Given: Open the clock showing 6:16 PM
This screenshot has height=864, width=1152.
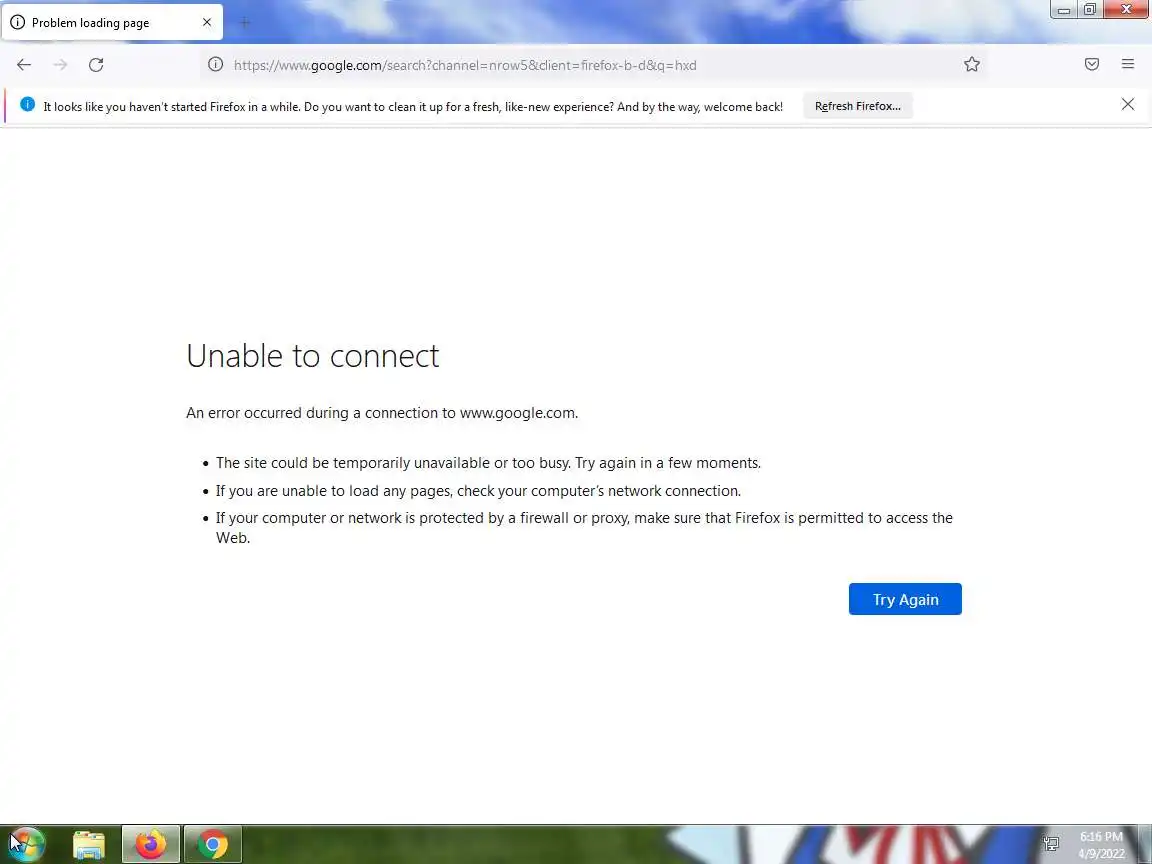Looking at the screenshot, I should point(1101,845).
